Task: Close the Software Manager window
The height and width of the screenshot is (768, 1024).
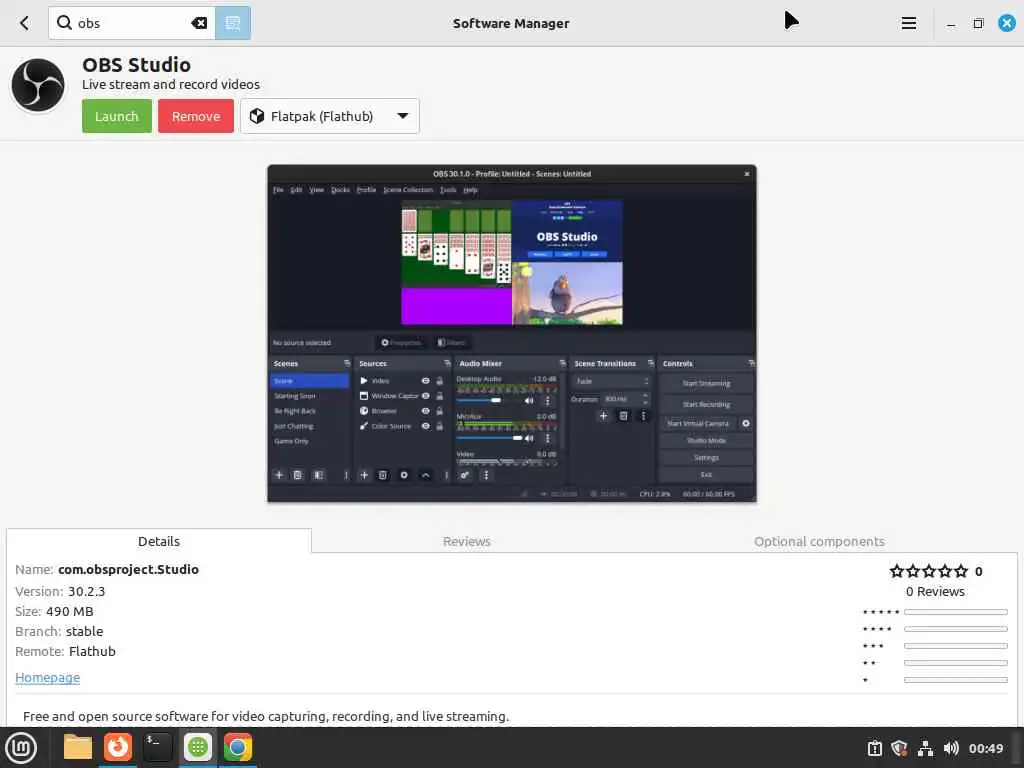Action: tap(1006, 24)
